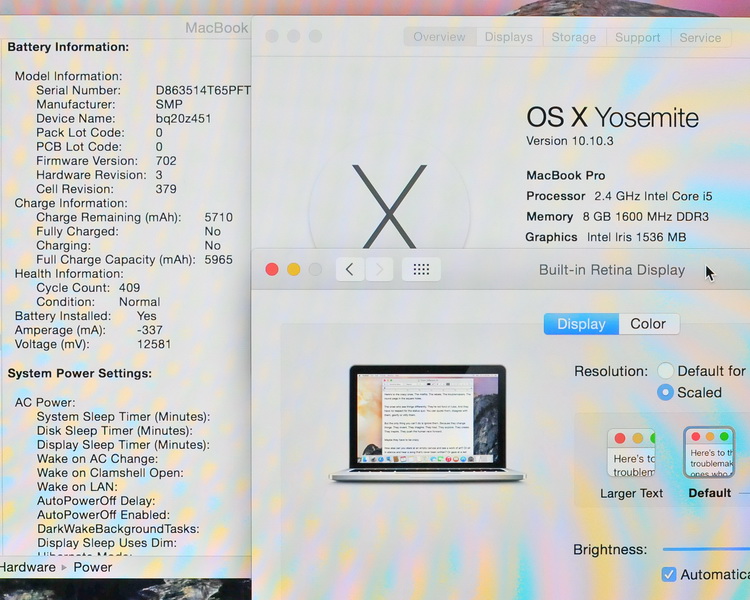
Task: Choose the Default scaling thumbnail
Action: 709,452
